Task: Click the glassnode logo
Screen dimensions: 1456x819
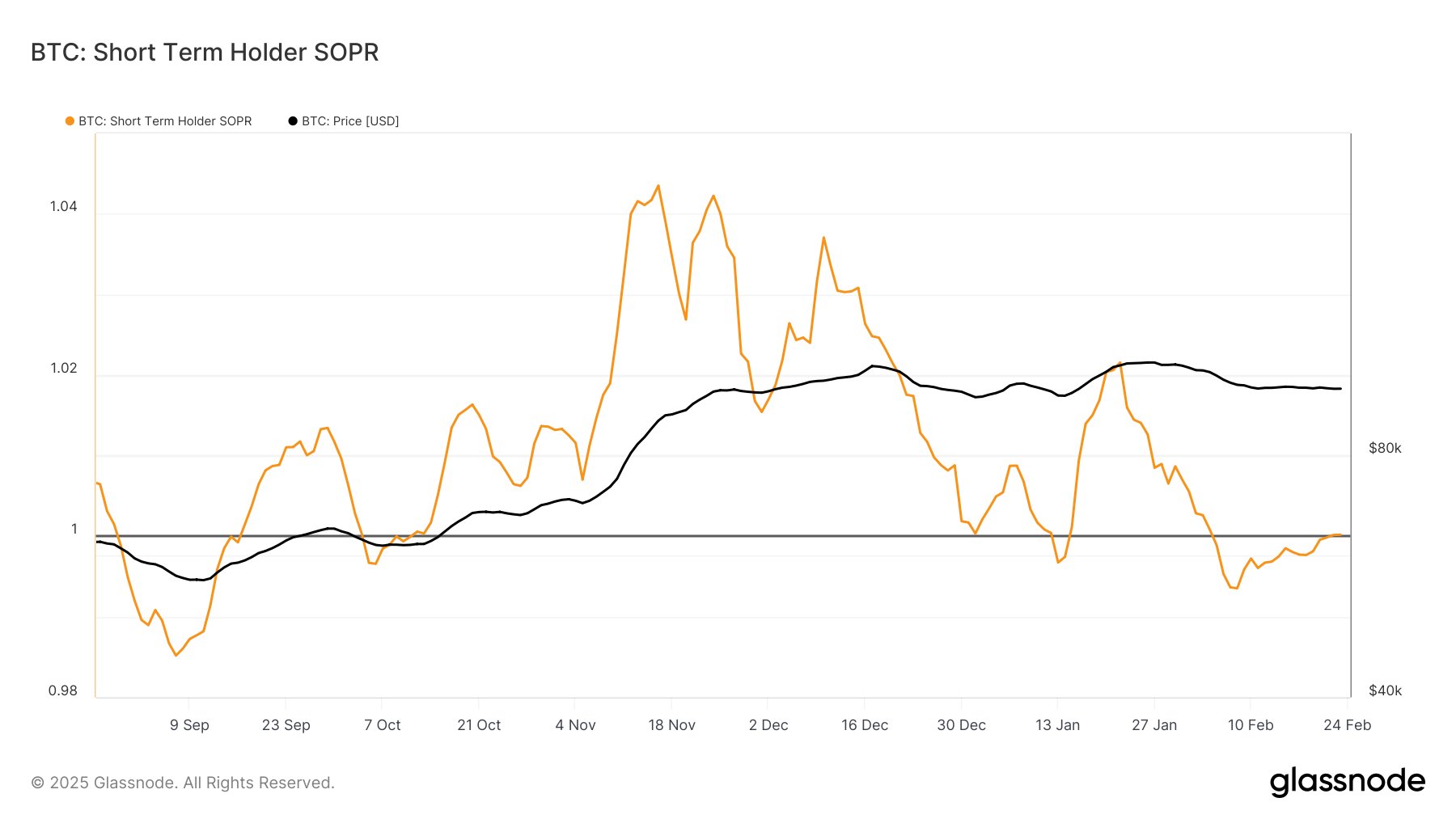Action: pos(1347,782)
